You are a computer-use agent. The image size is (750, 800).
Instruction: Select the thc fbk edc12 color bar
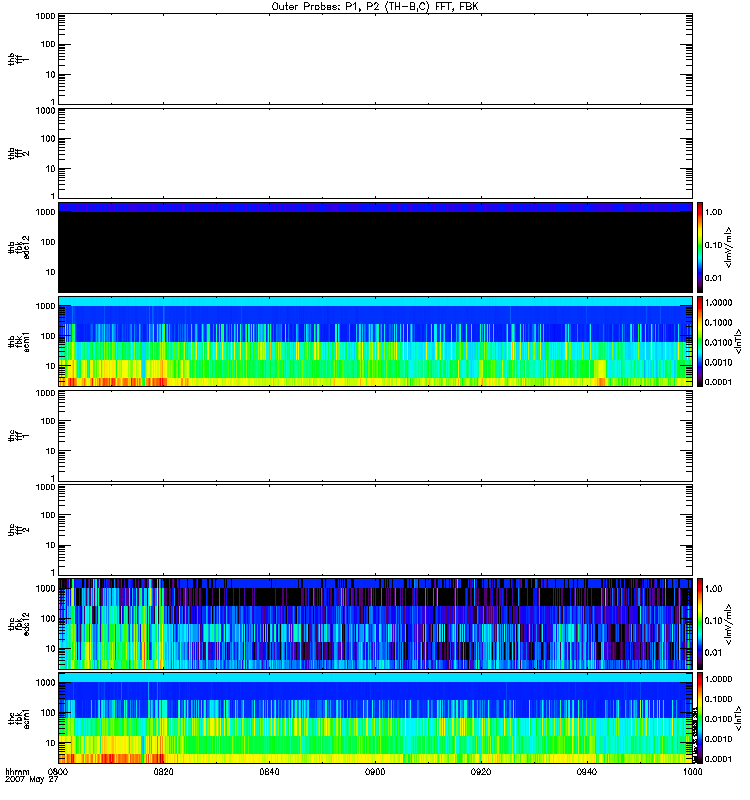(700, 623)
